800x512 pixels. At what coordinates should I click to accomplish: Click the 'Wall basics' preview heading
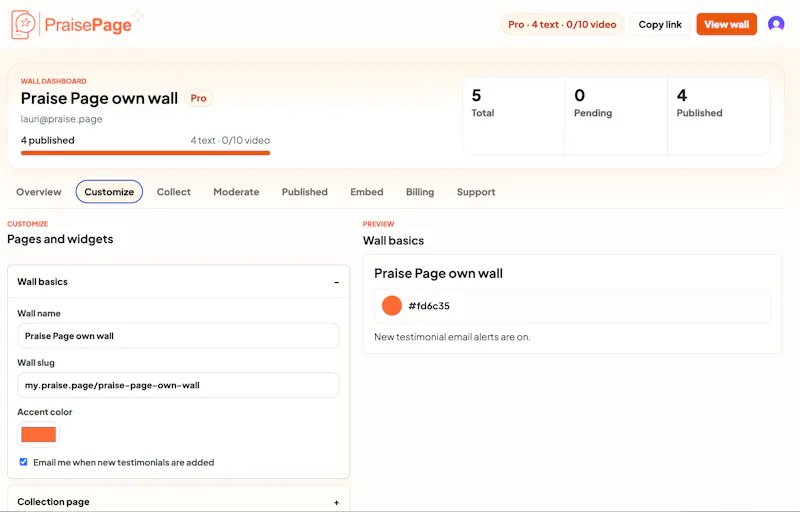(x=393, y=241)
